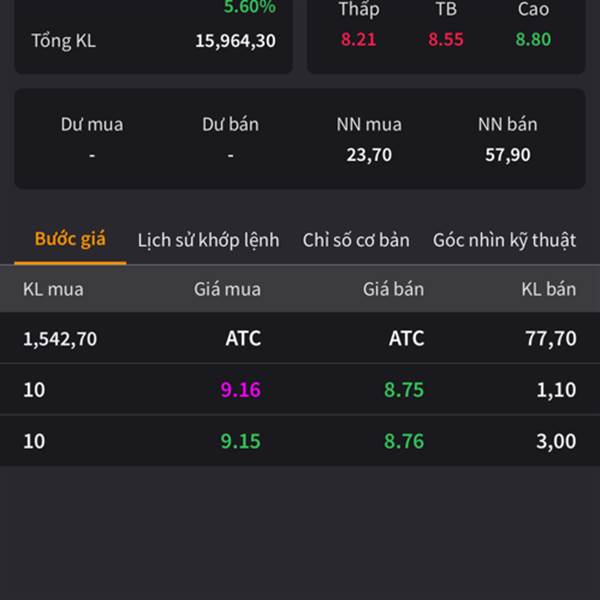The image size is (600, 600).
Task: Tap the NN bán value 57,90
Action: coord(507,155)
